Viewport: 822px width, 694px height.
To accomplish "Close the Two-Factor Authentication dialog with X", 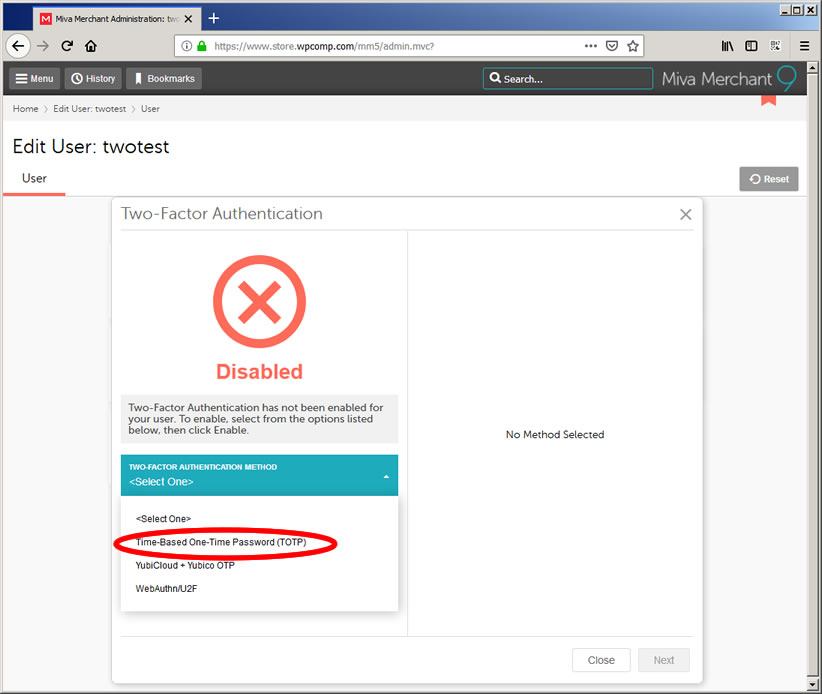I will 685,214.
